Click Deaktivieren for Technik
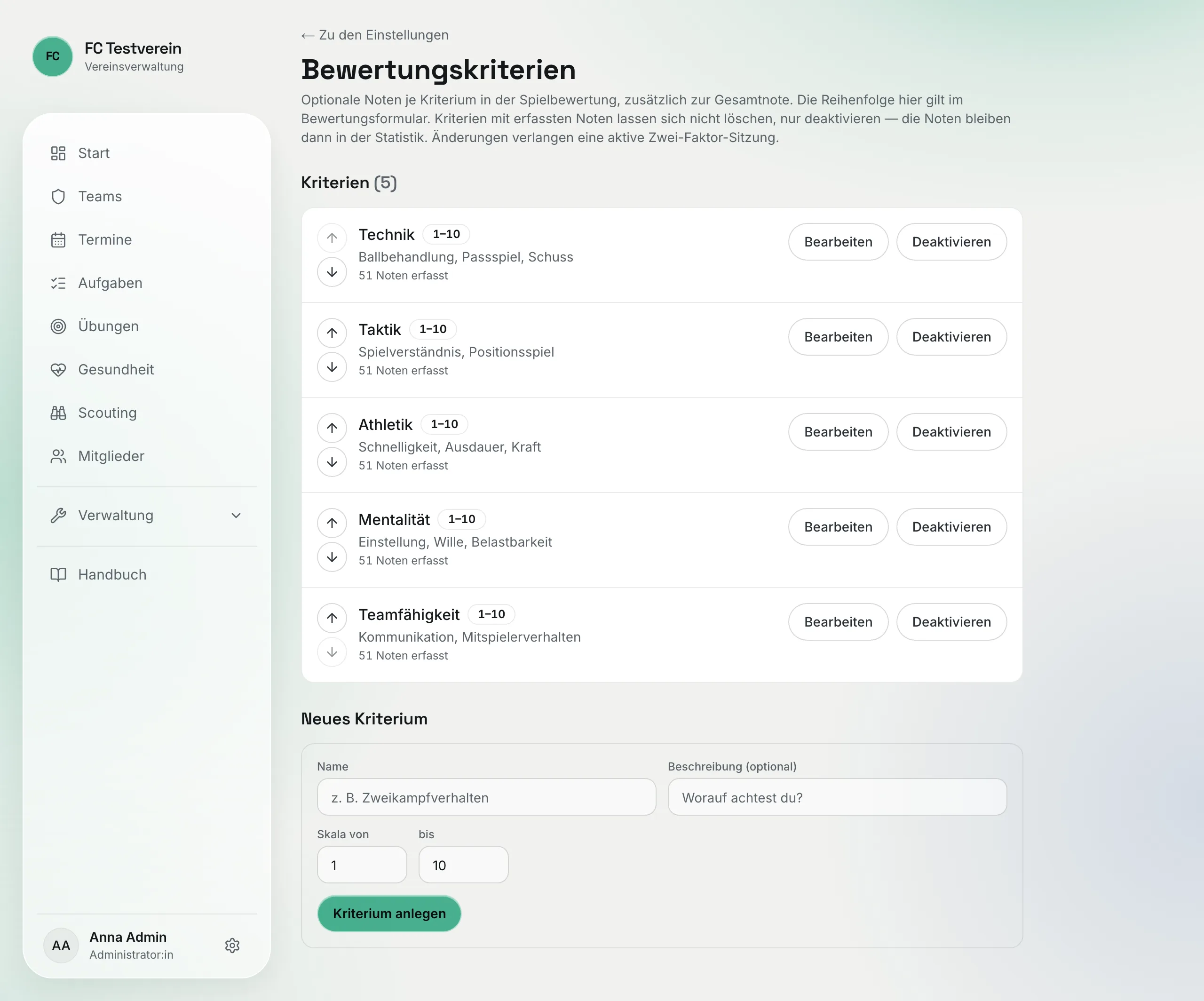The height and width of the screenshot is (1001, 1204). point(951,242)
